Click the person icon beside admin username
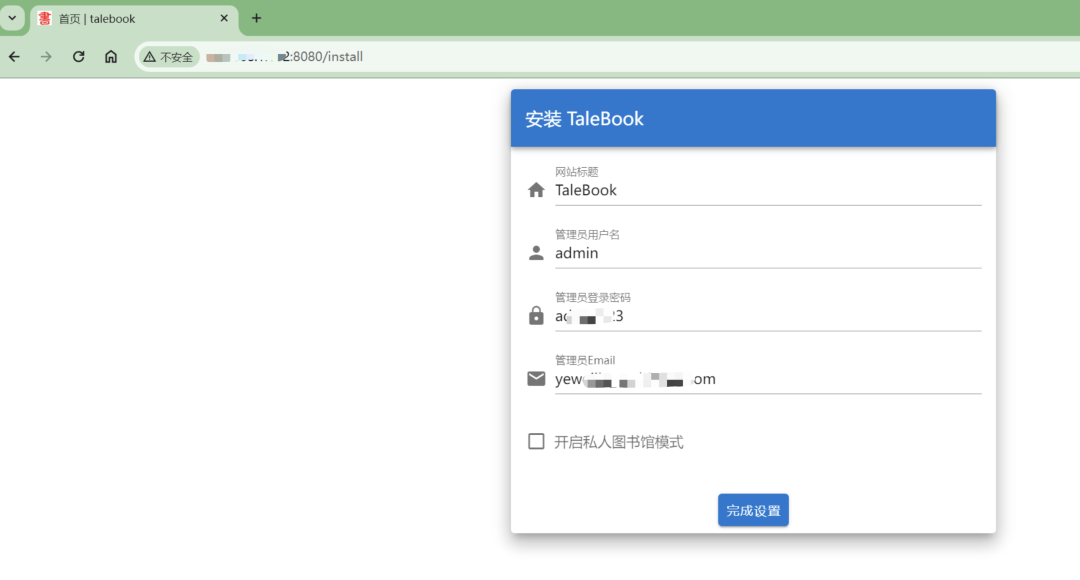The height and width of the screenshot is (580, 1080). (536, 253)
